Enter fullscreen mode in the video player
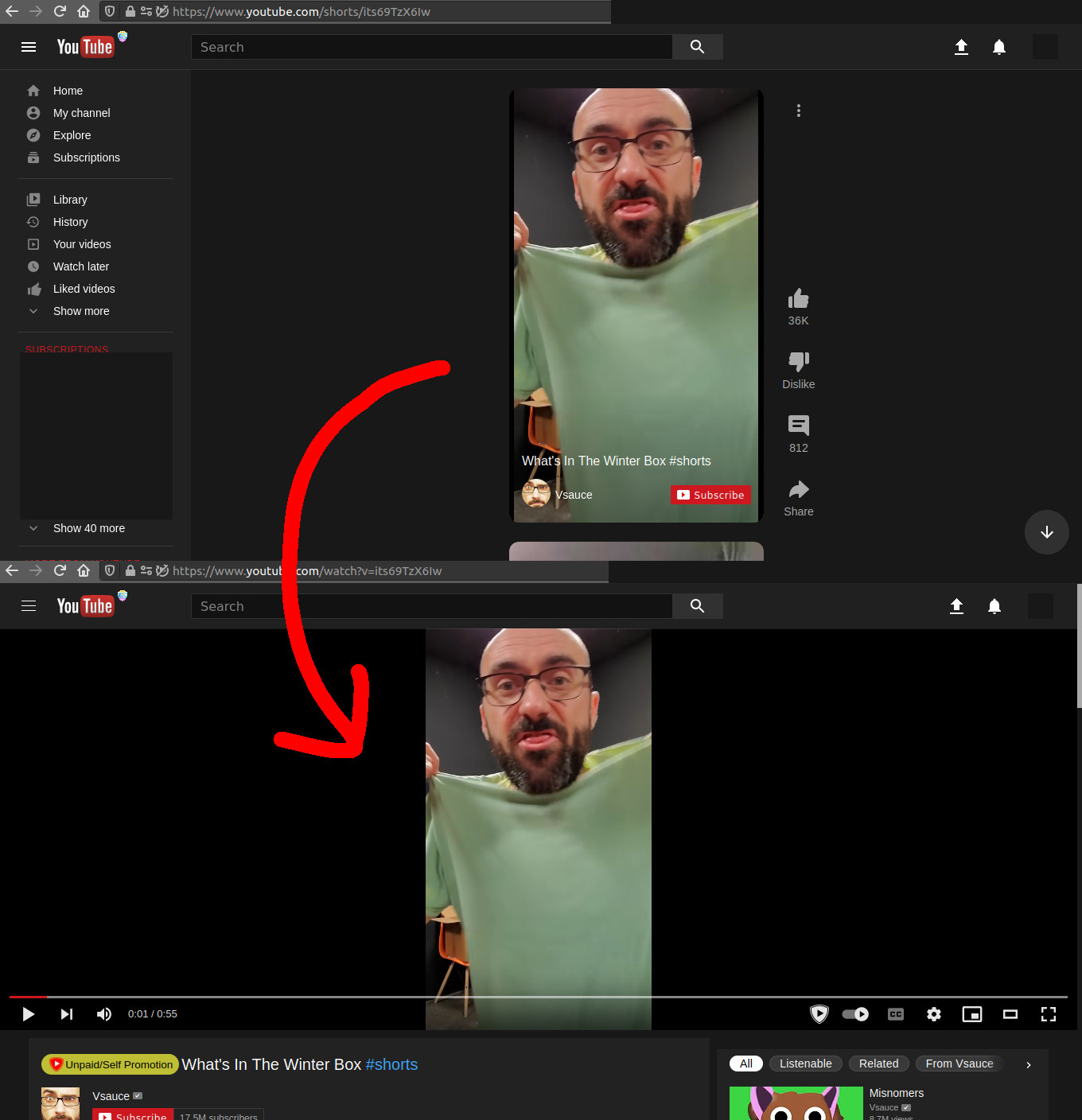Viewport: 1082px width, 1120px height. tap(1048, 1014)
